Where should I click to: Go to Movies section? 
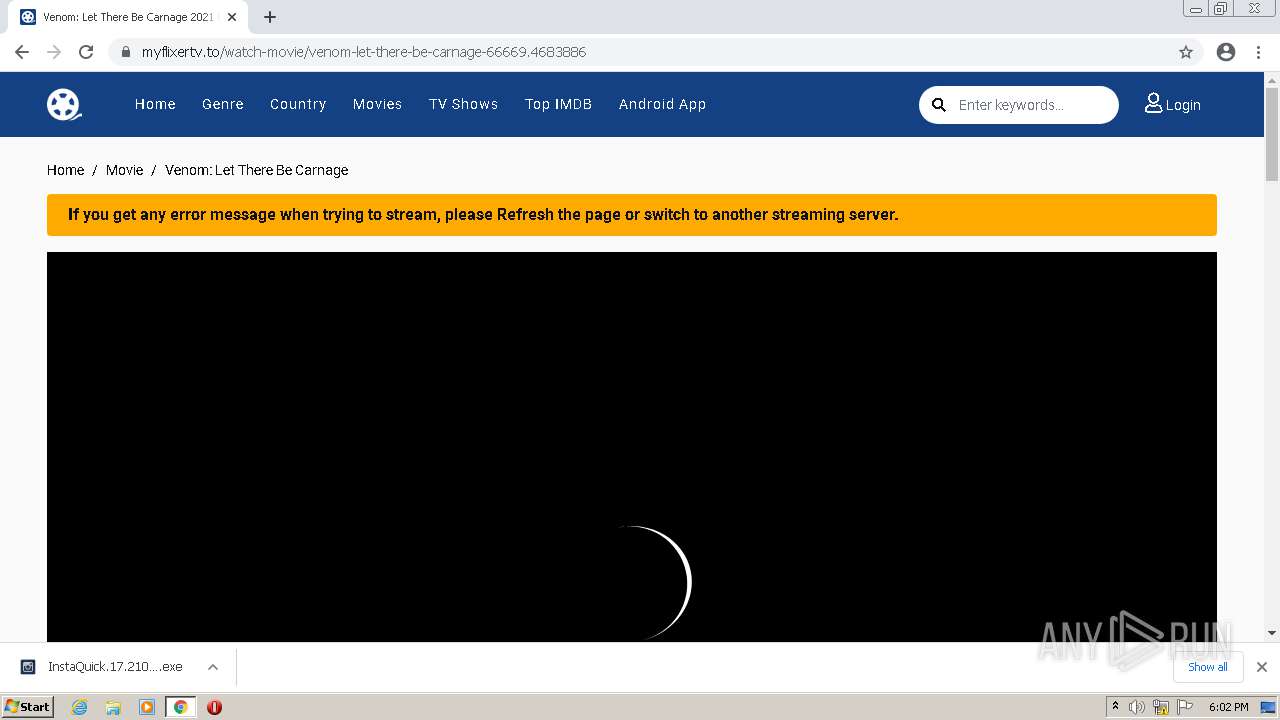377,104
